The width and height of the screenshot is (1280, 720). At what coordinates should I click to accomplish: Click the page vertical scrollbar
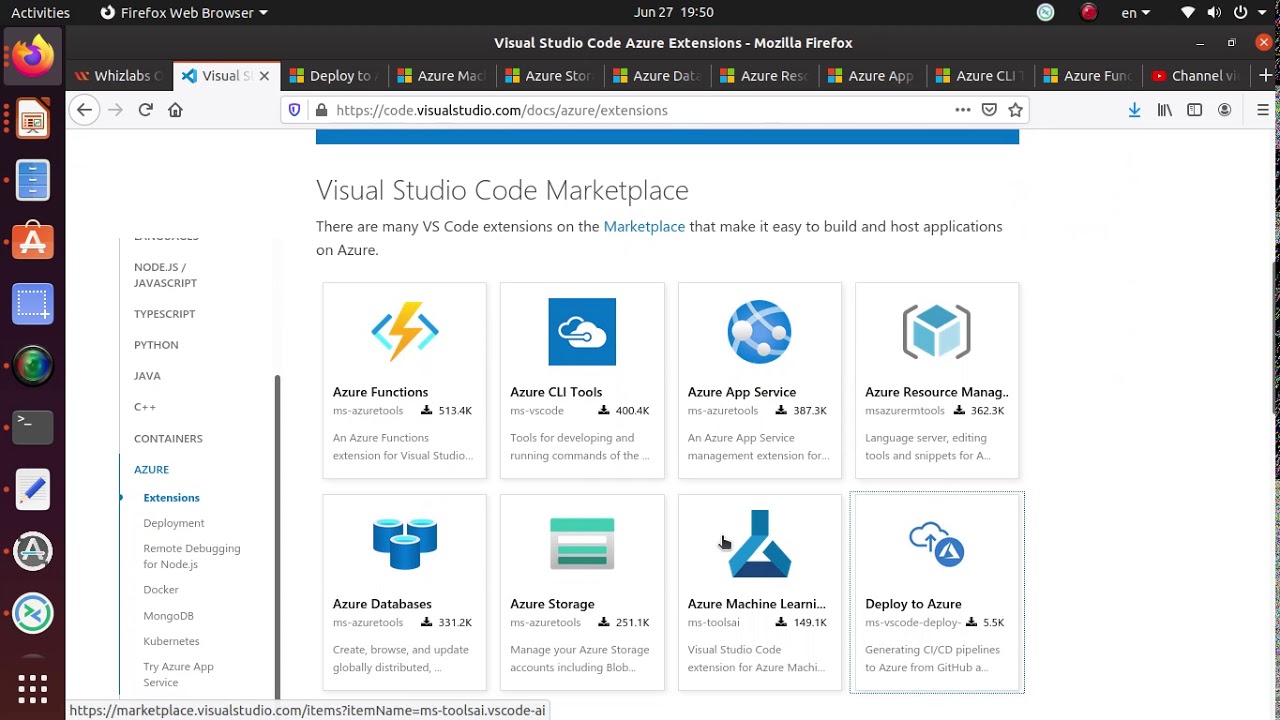pyautogui.click(x=1275, y=338)
